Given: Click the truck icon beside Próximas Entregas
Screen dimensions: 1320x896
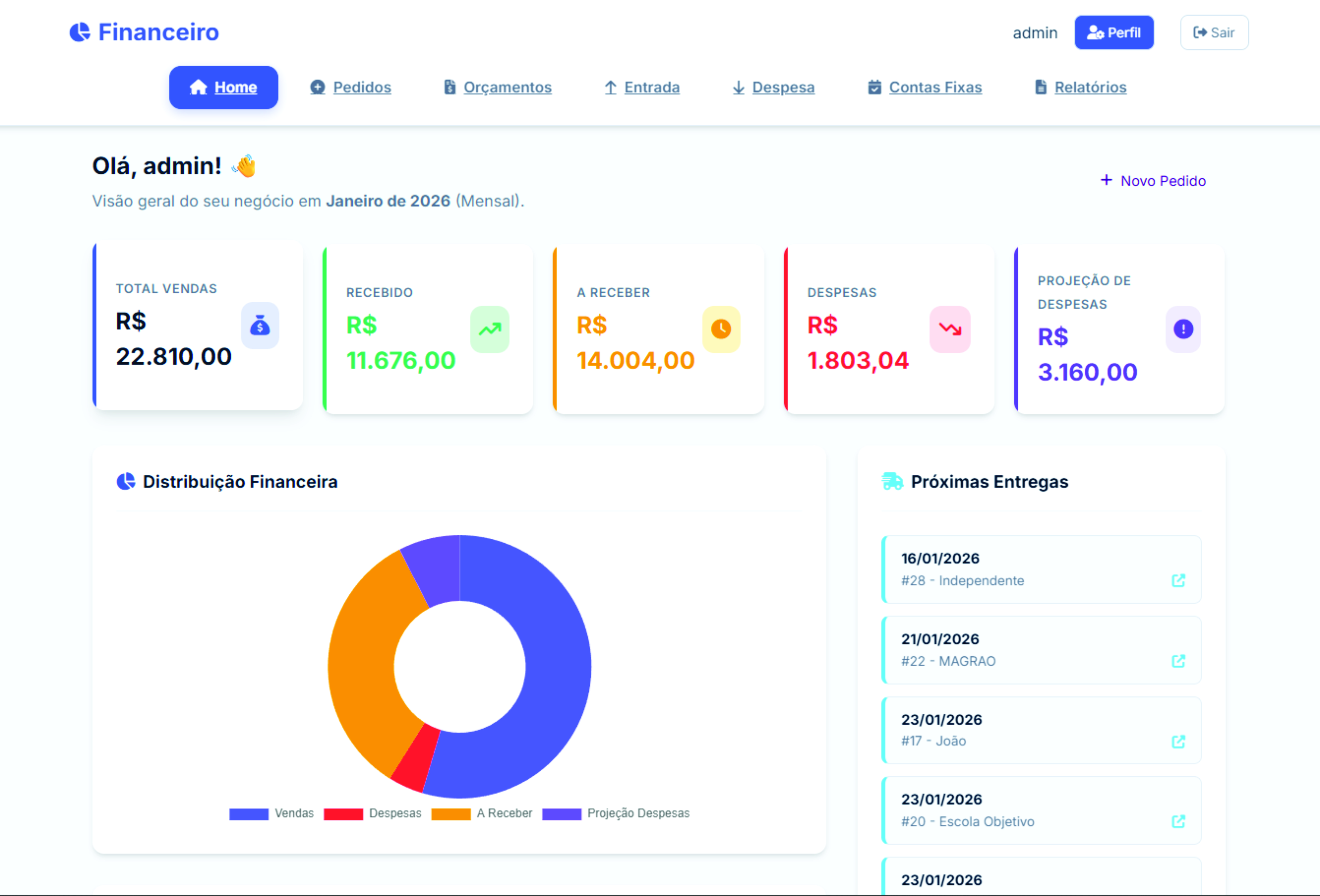Looking at the screenshot, I should [892, 482].
